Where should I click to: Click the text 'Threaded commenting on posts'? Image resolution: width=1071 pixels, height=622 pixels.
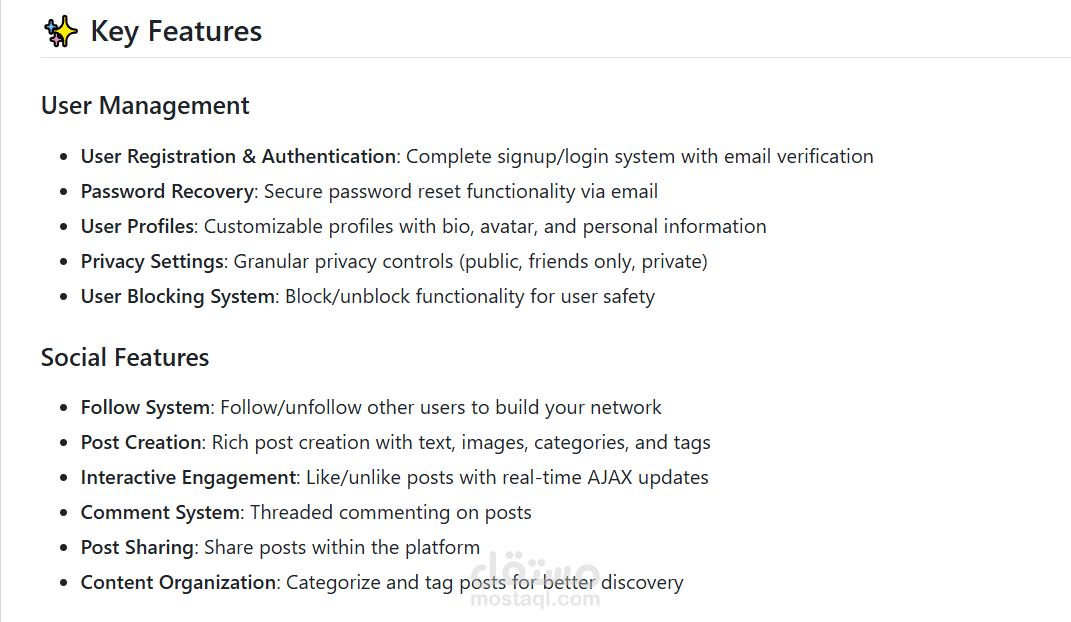click(391, 513)
